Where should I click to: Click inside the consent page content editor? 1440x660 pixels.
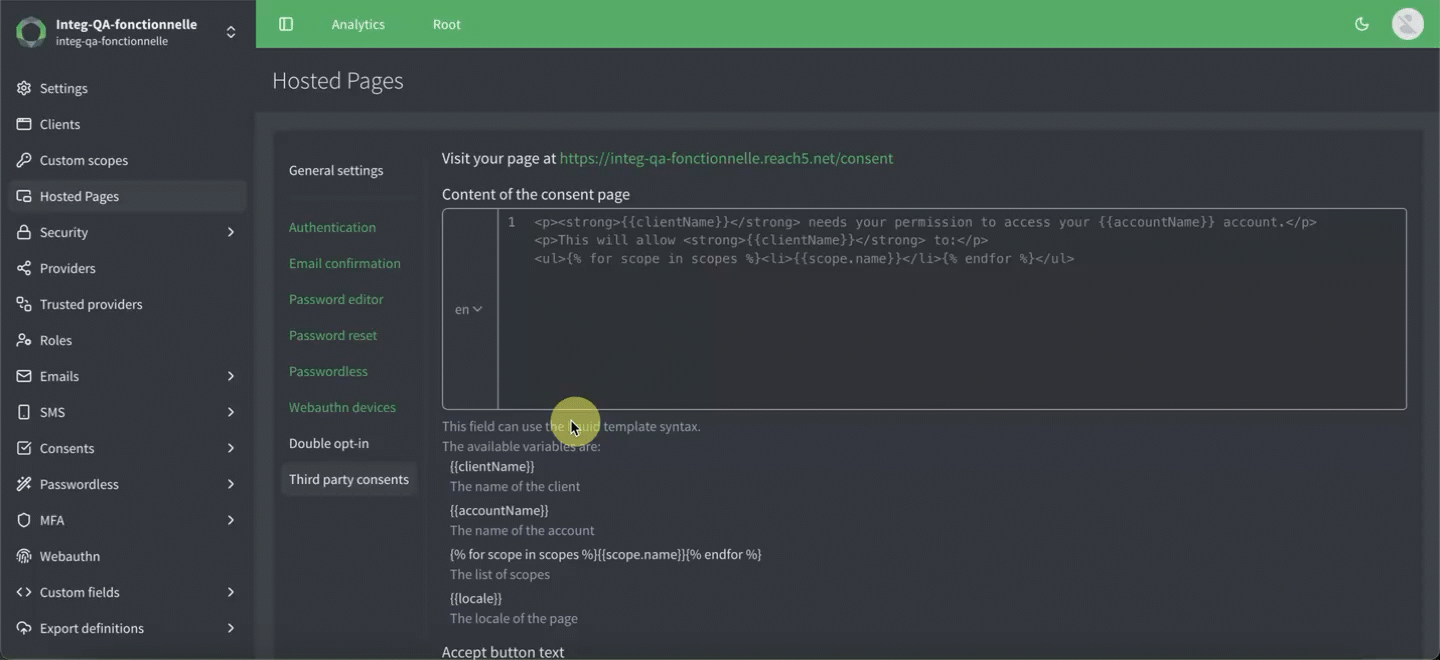click(950, 330)
